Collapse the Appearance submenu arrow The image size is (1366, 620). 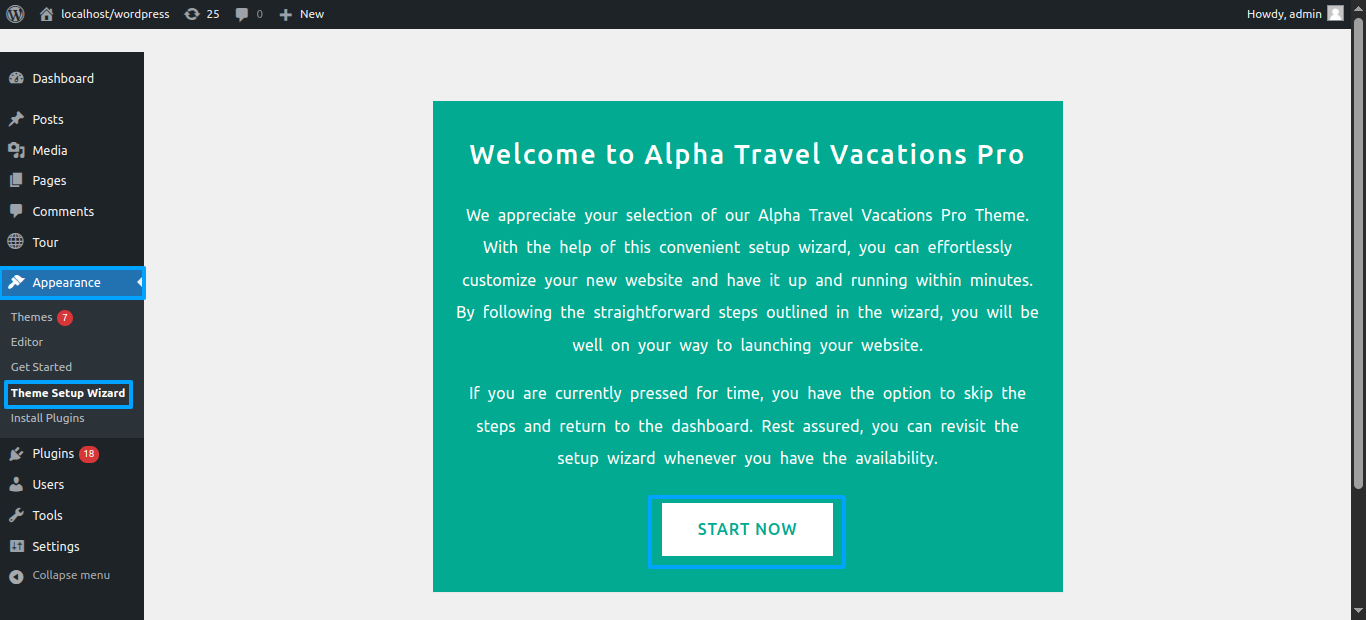(140, 283)
